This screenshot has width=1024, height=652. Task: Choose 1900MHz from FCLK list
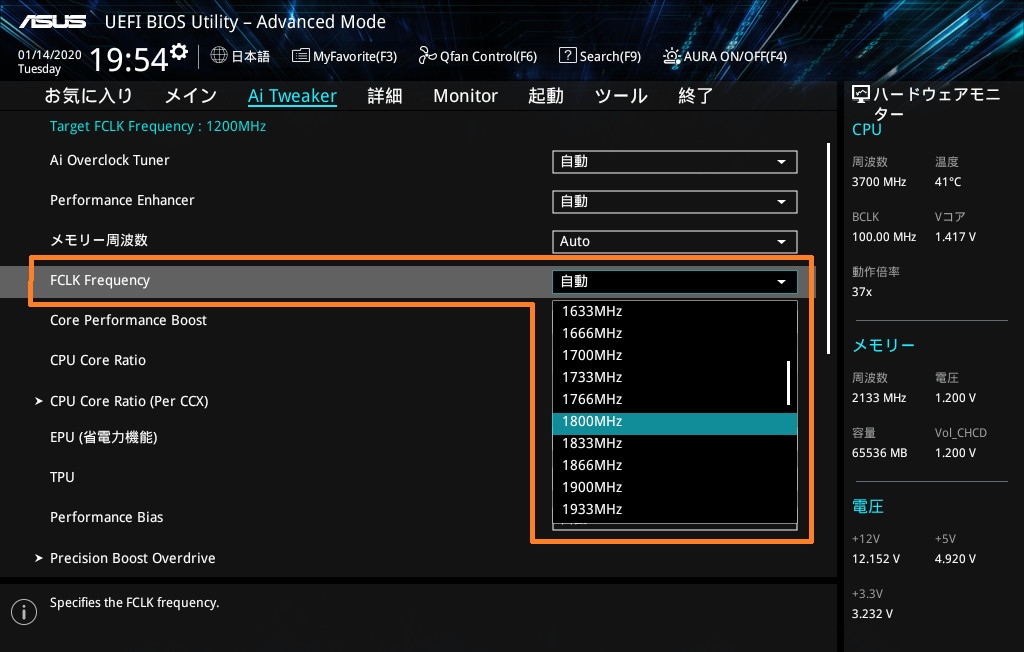click(675, 487)
